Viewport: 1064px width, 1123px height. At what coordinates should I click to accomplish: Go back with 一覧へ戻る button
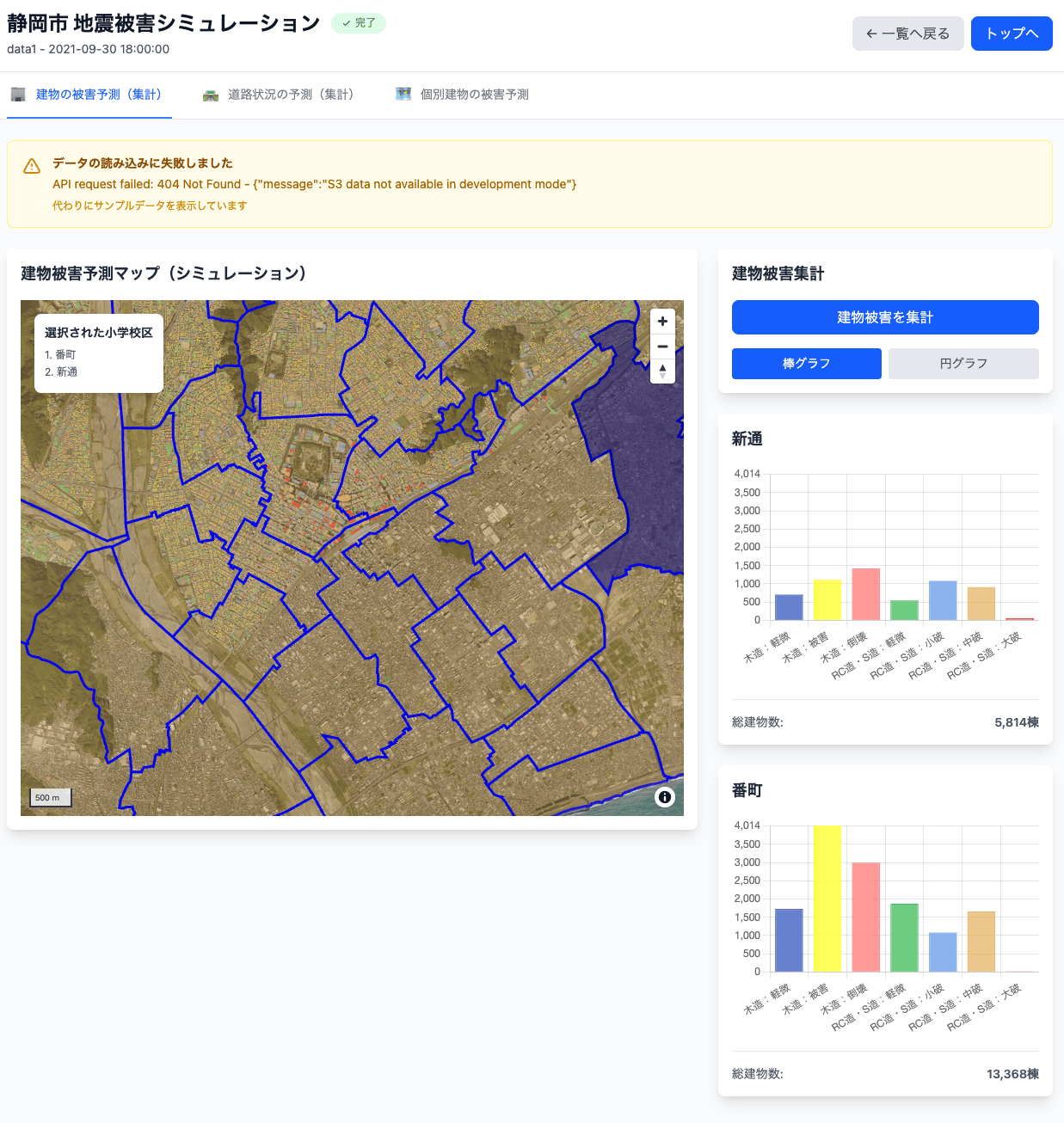tap(907, 34)
